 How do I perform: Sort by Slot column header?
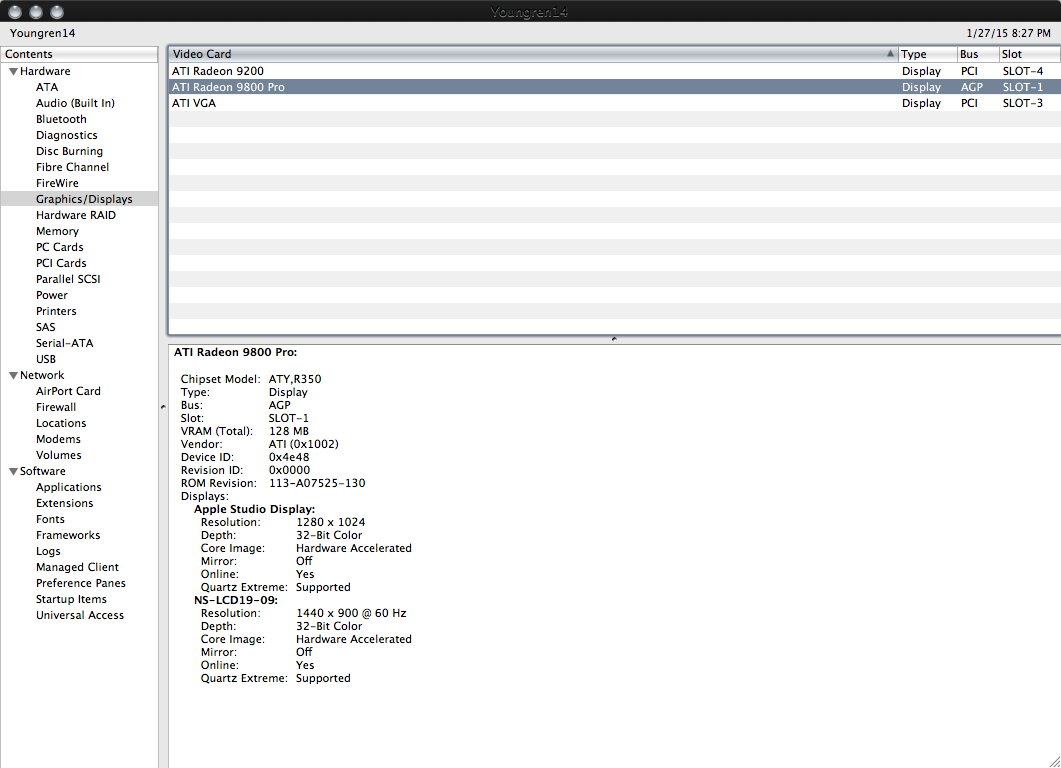click(1029, 54)
